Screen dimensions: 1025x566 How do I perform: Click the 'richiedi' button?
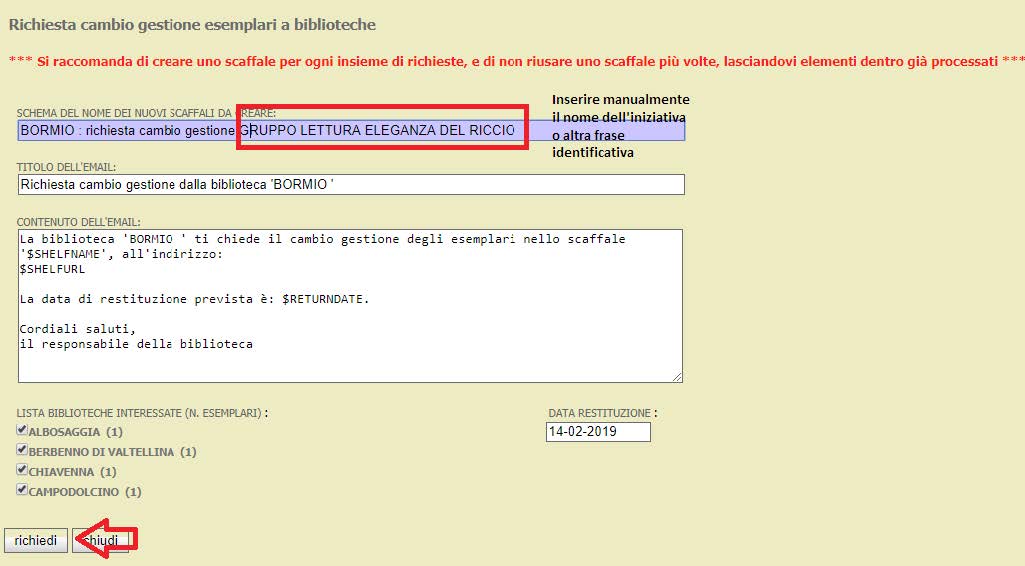(x=36, y=540)
